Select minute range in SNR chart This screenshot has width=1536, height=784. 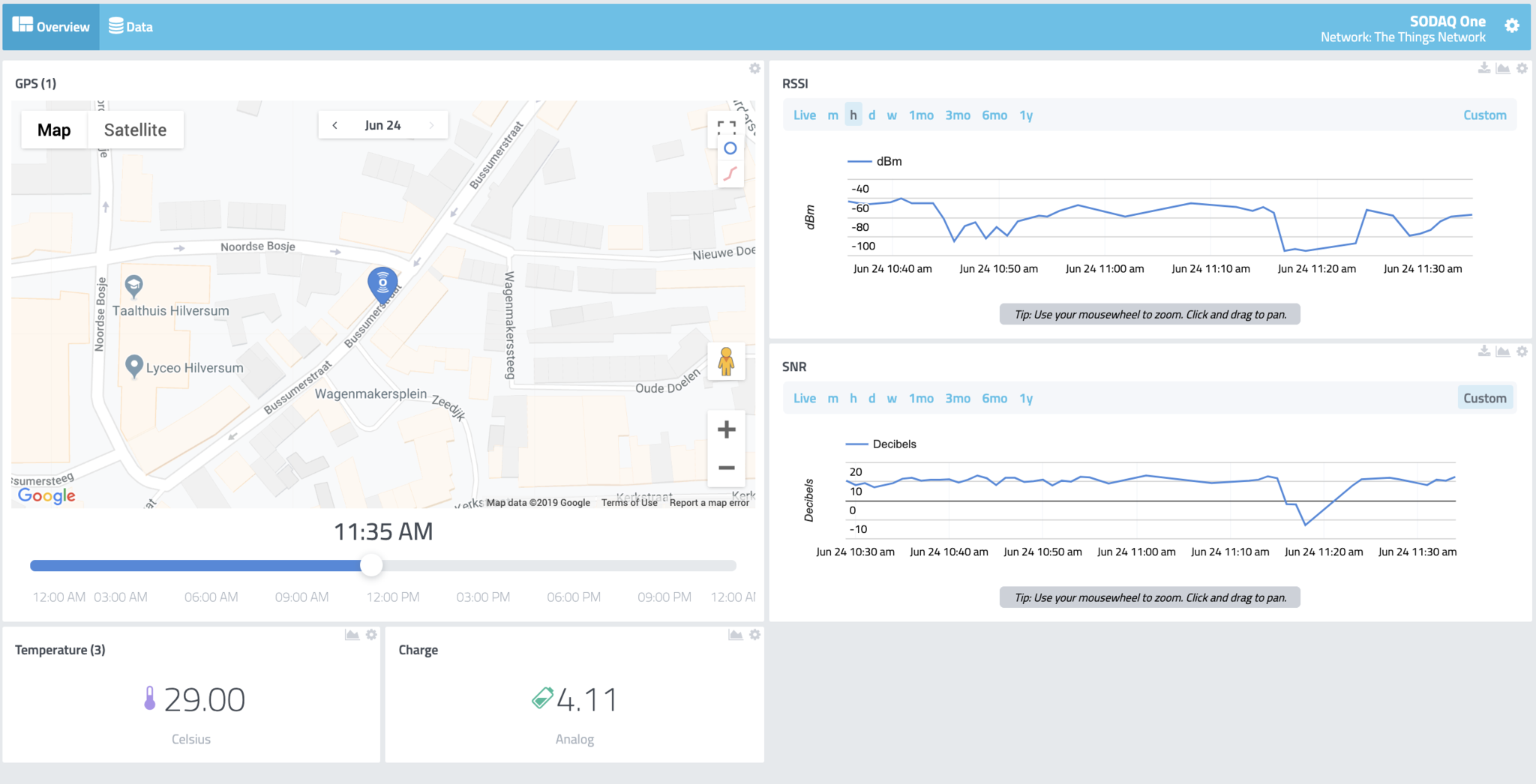832,398
